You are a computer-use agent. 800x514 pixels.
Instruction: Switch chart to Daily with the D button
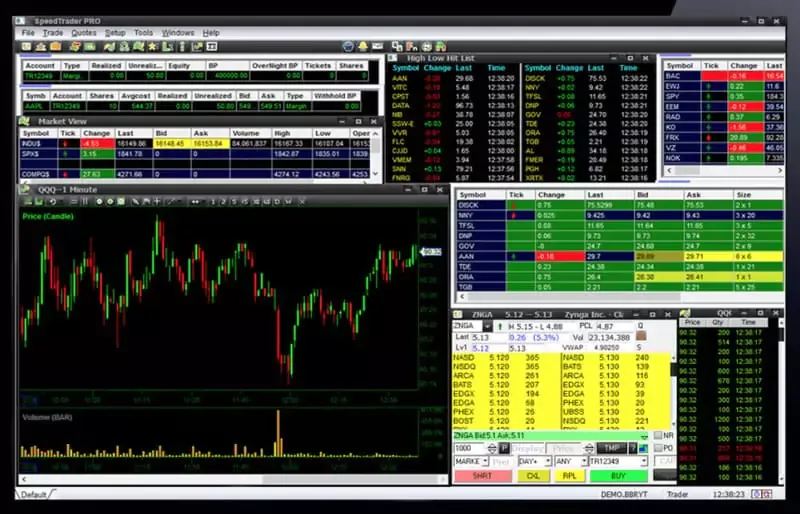[x=277, y=202]
